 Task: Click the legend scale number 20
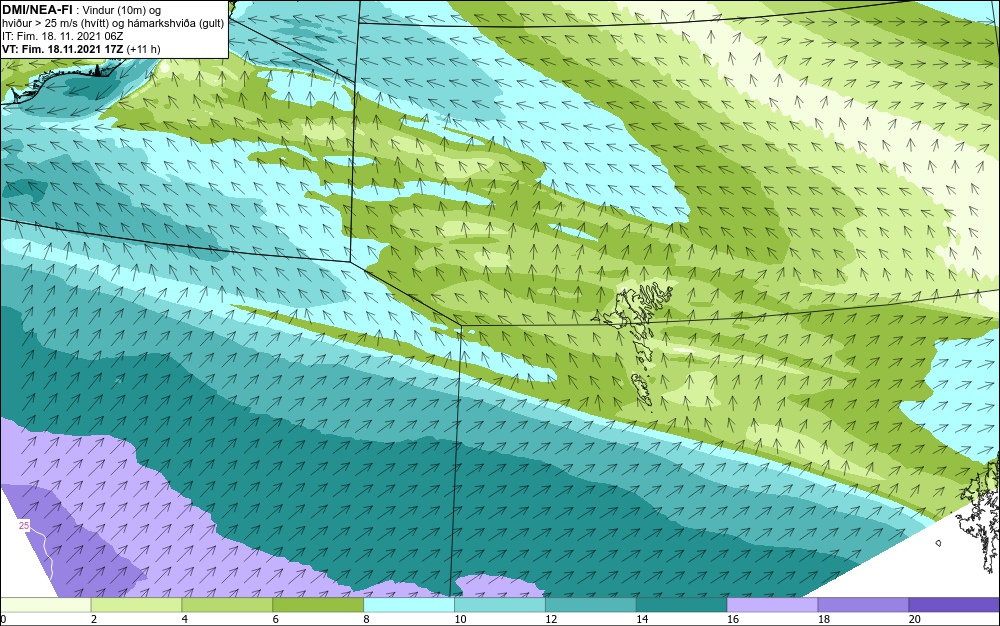point(915,619)
